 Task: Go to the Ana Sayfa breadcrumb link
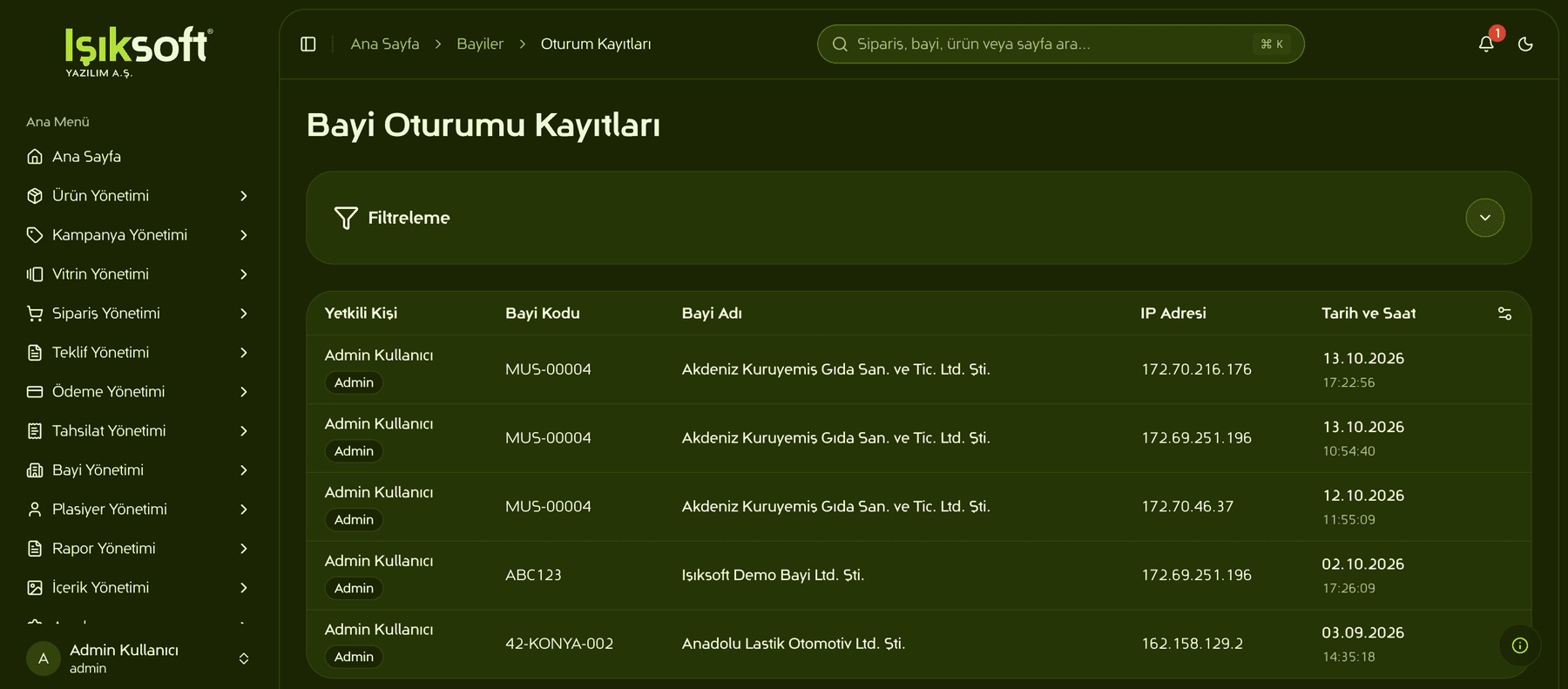(x=385, y=44)
